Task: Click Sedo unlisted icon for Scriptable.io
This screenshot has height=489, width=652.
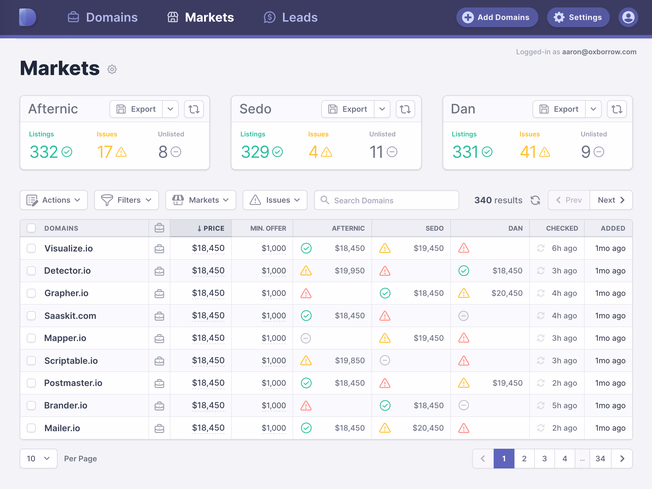Action: (x=385, y=360)
